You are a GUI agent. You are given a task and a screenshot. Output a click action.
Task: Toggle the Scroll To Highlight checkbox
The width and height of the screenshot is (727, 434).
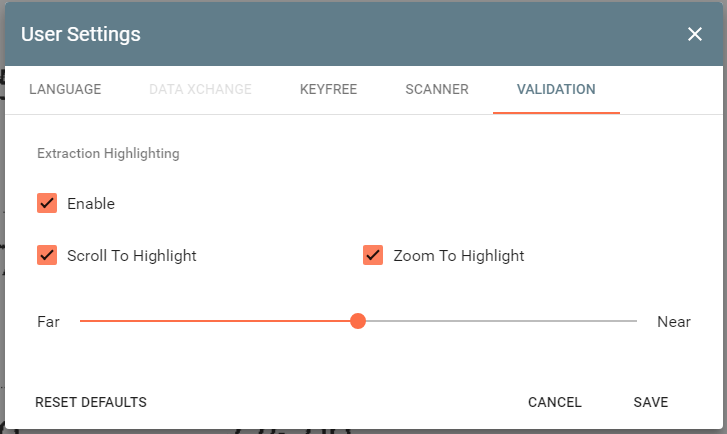pyautogui.click(x=47, y=255)
